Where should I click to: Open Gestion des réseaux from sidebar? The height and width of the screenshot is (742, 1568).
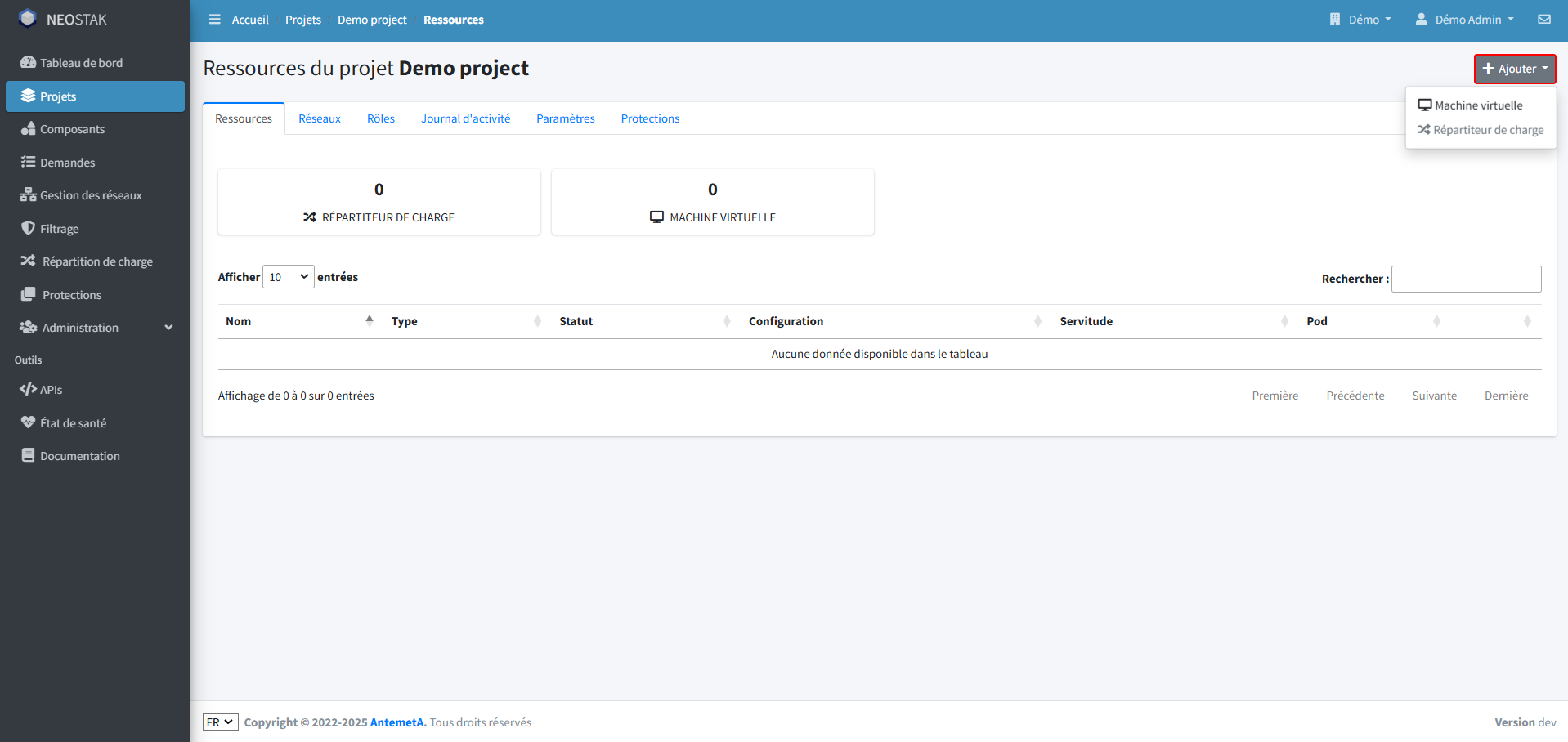tap(29, 195)
